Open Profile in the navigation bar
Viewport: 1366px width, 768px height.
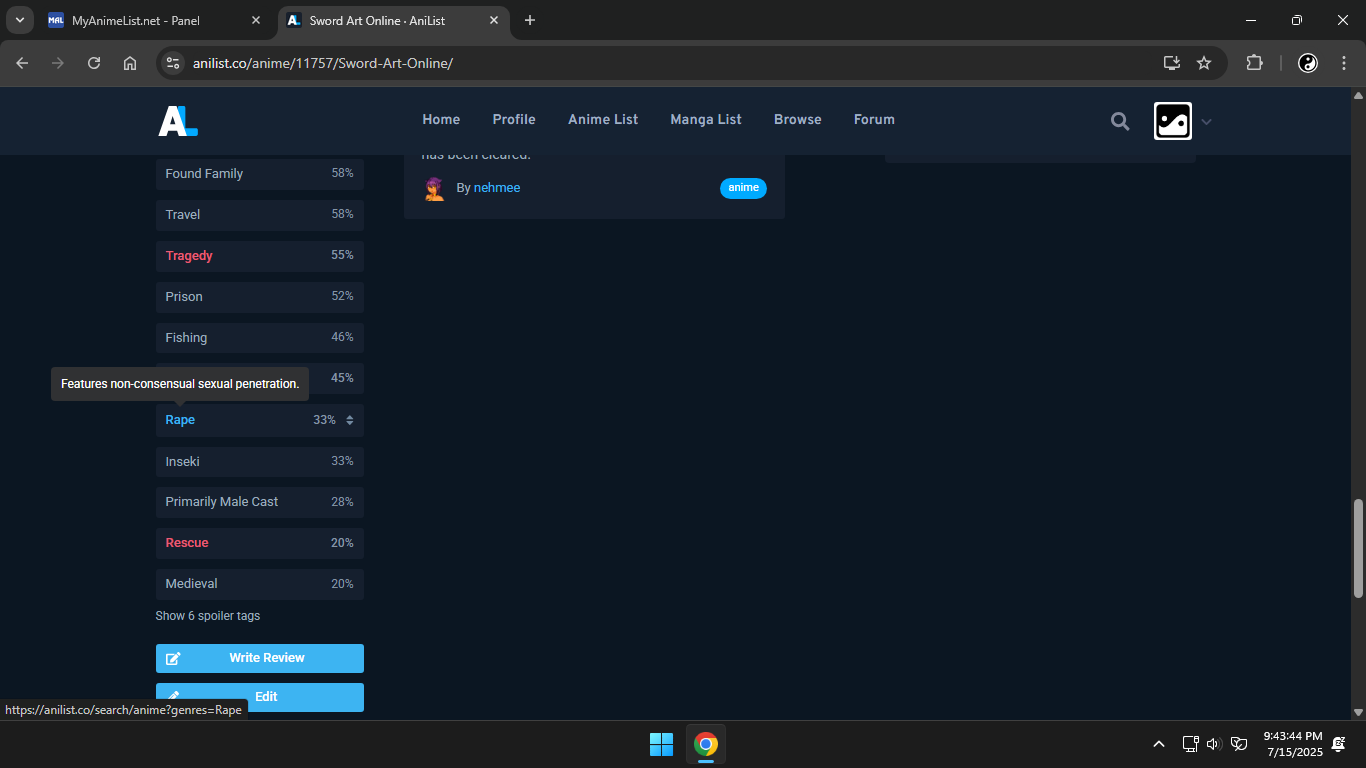coord(514,119)
